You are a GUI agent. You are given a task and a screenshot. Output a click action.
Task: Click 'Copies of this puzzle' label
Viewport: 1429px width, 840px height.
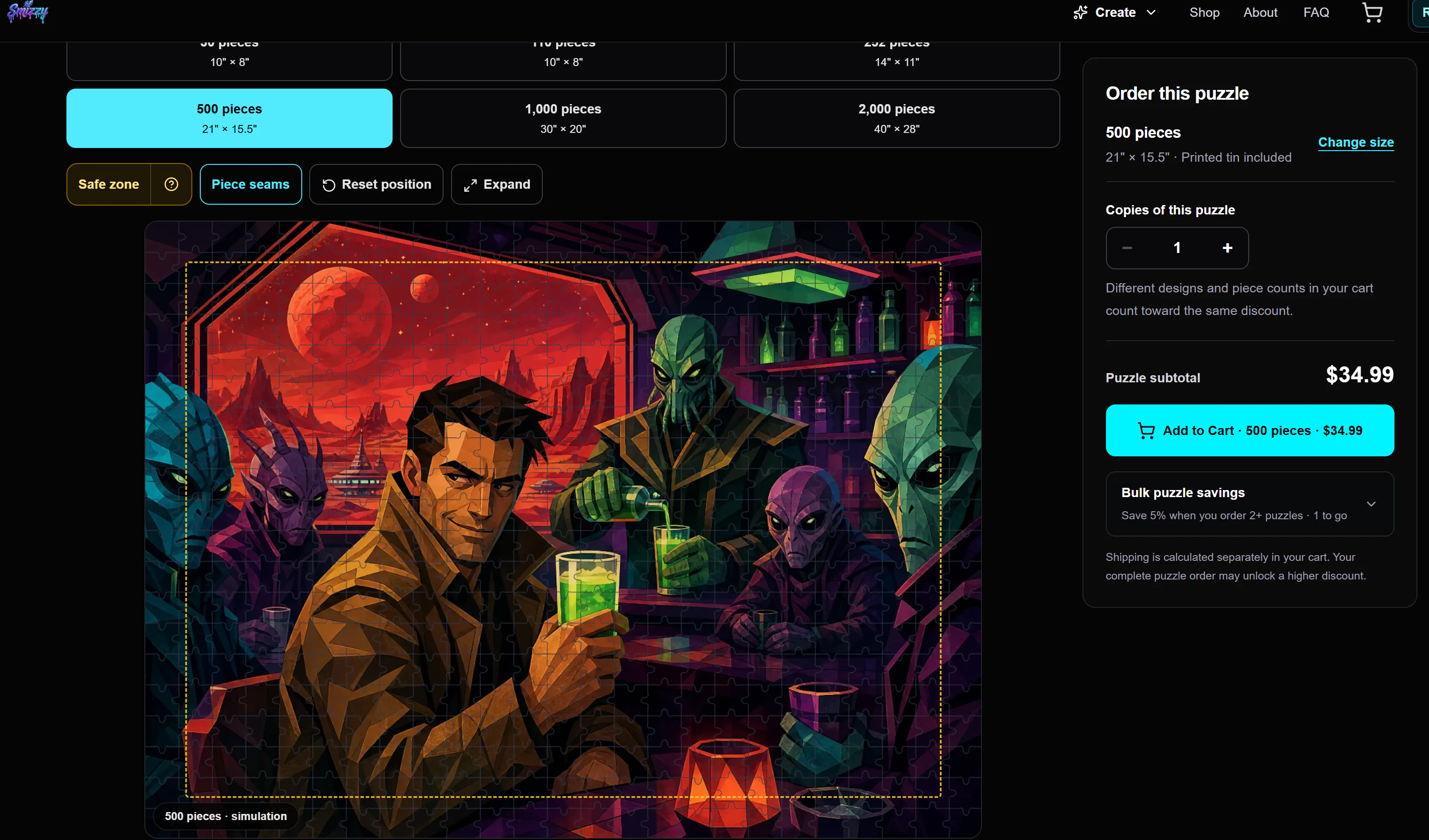pos(1170,210)
